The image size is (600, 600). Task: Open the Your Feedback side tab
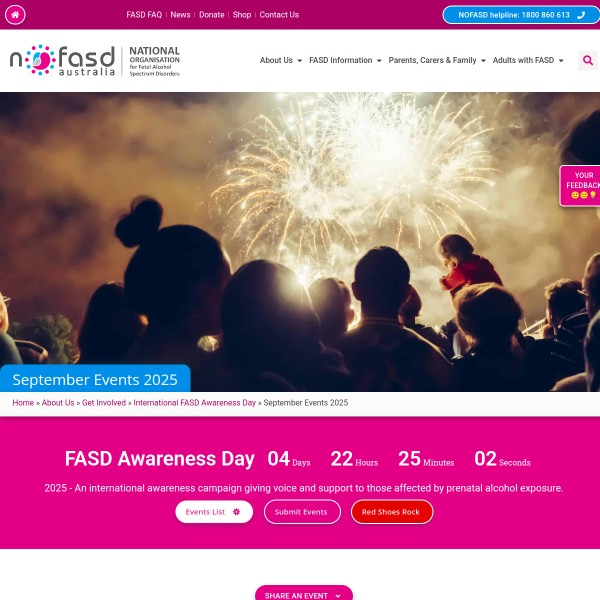tap(580, 186)
